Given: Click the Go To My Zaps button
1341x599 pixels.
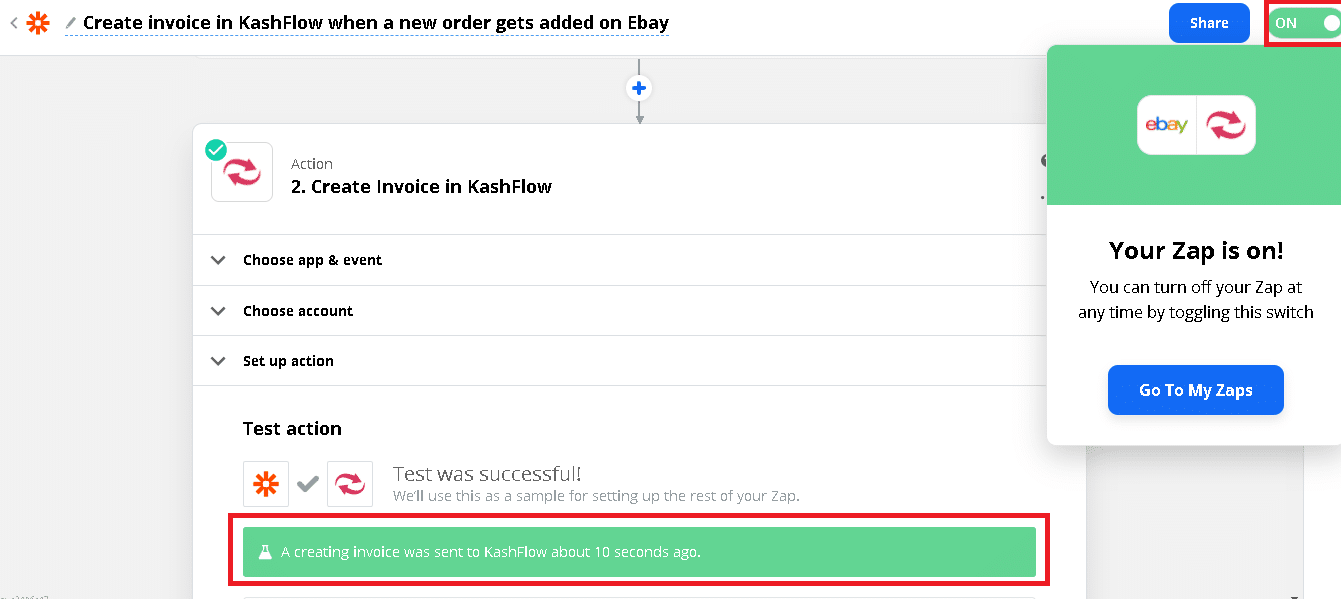Looking at the screenshot, I should coord(1195,390).
